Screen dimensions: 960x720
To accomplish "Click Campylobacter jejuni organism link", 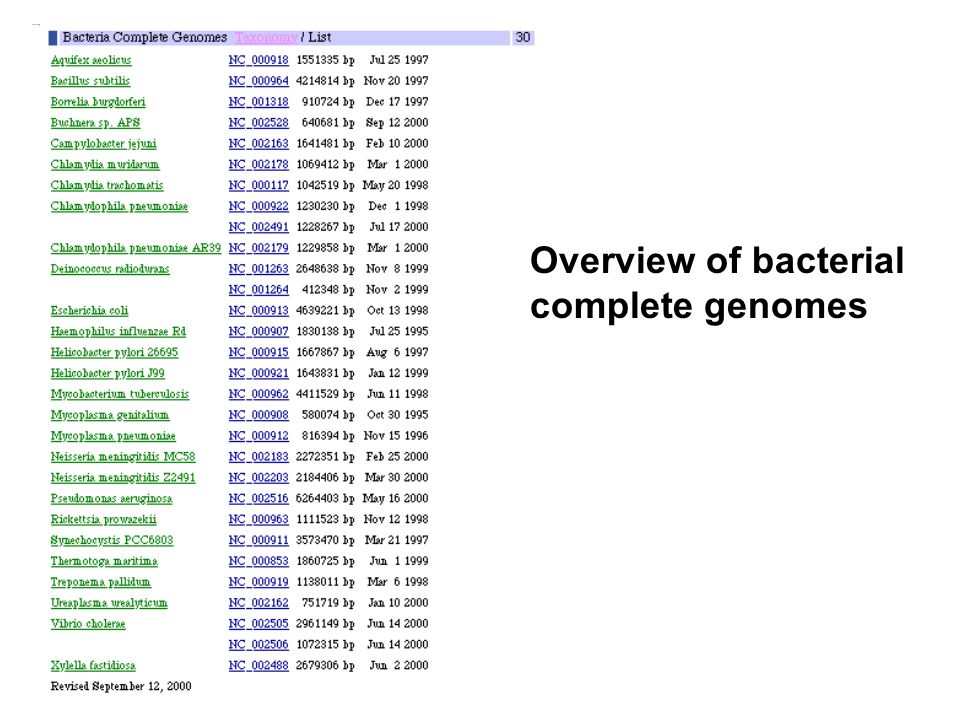I will (x=103, y=143).
